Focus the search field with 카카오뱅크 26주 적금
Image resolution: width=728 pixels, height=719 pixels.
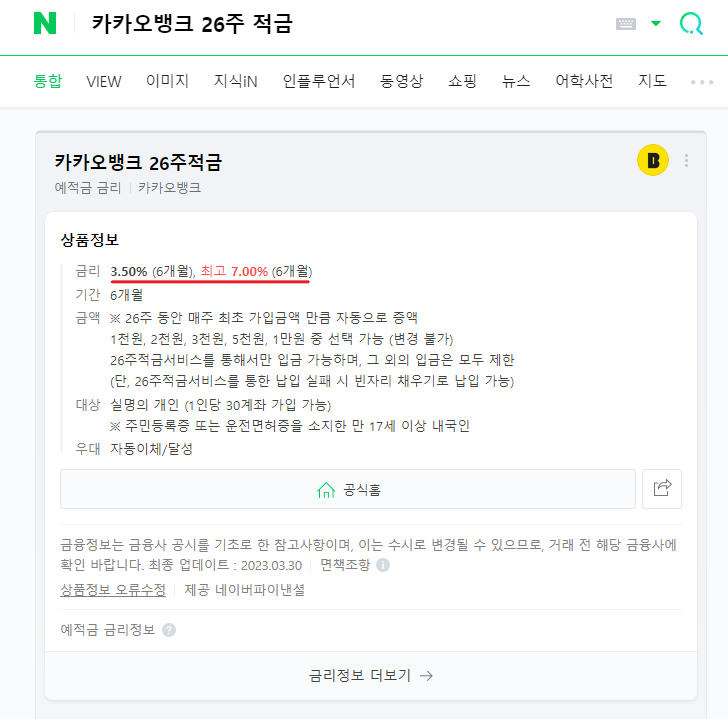click(x=192, y=23)
